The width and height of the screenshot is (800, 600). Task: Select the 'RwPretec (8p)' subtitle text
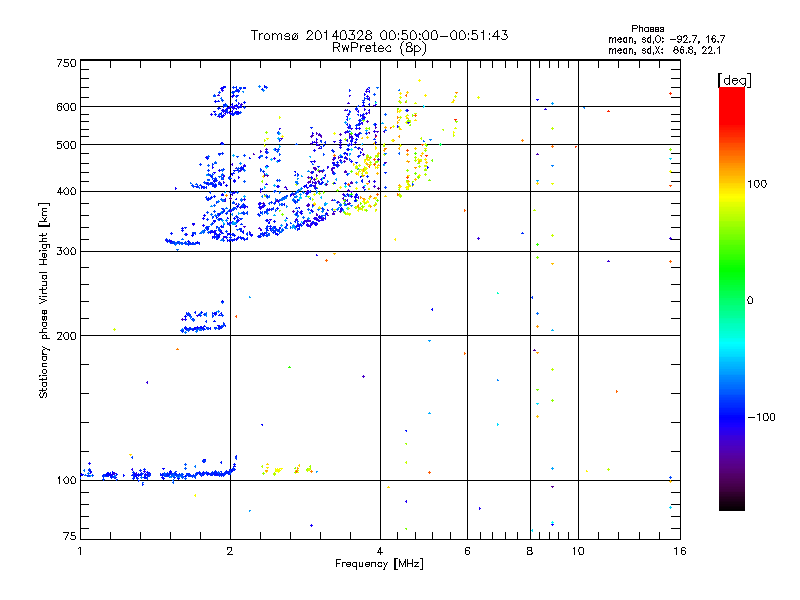click(379, 48)
